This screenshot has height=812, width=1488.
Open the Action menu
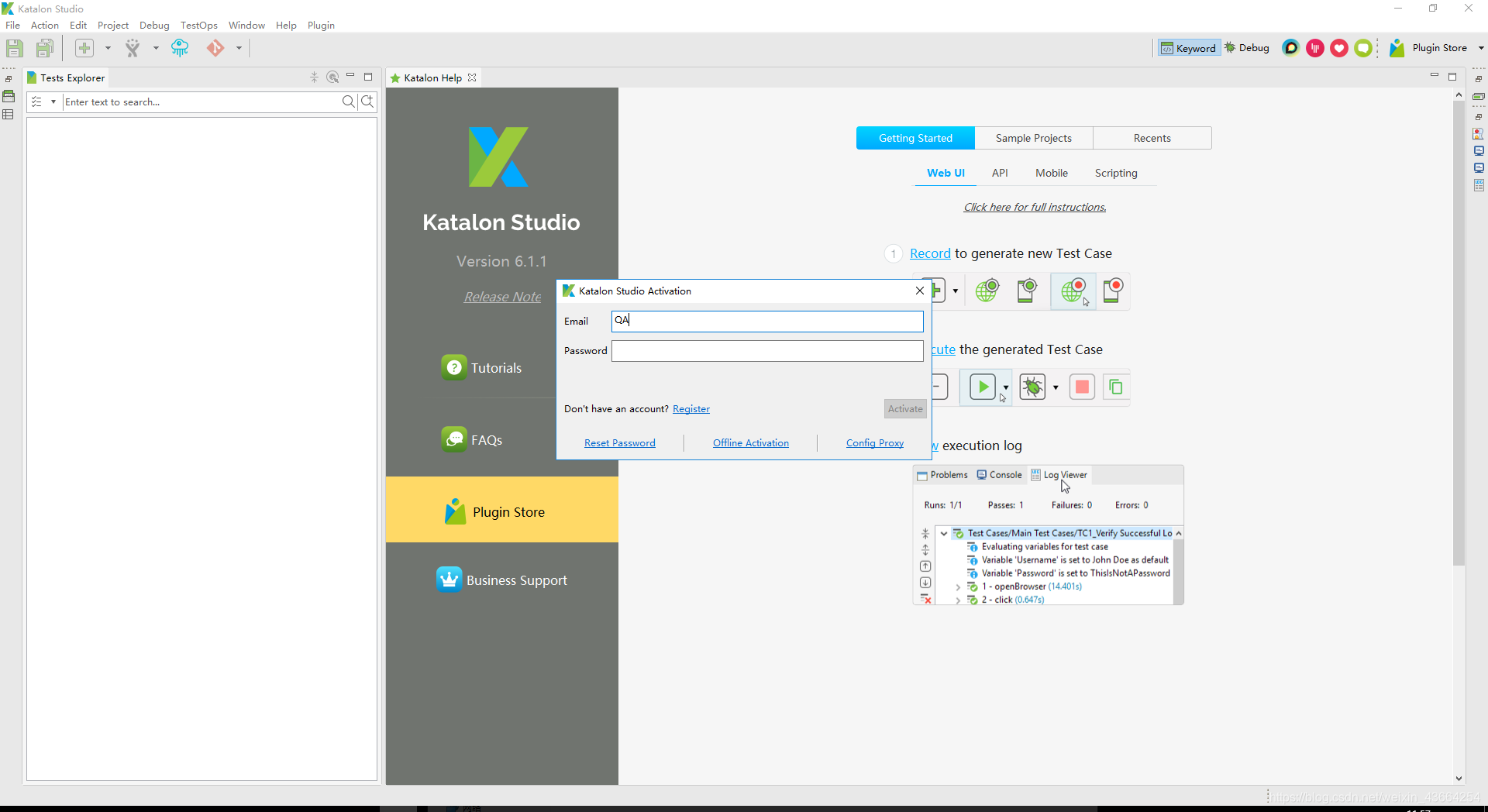click(x=45, y=25)
